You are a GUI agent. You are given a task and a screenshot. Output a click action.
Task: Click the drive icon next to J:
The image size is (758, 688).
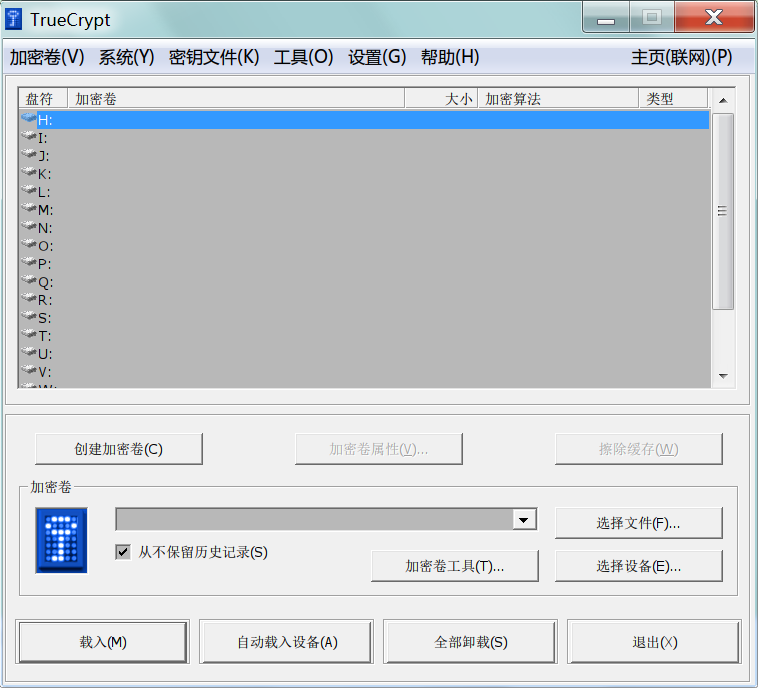click(x=29, y=154)
